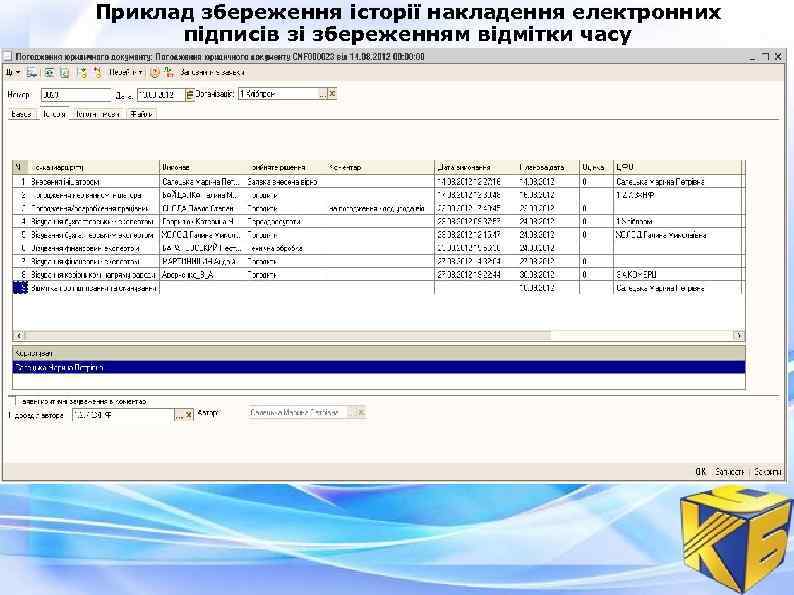Click the OK button
Viewport: 794px width, 595px height.
pyautogui.click(x=700, y=471)
